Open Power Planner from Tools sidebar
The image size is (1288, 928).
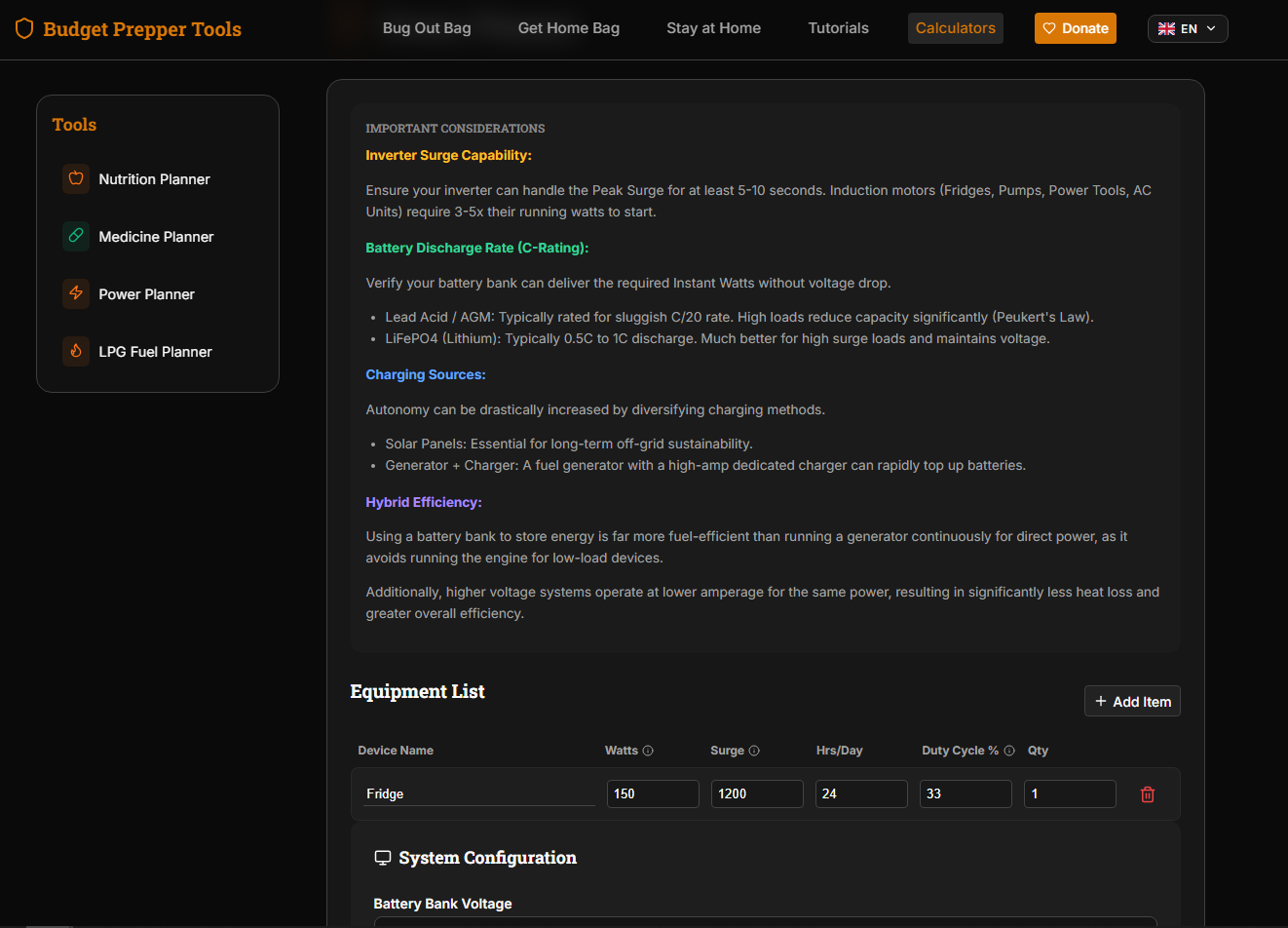(158, 294)
